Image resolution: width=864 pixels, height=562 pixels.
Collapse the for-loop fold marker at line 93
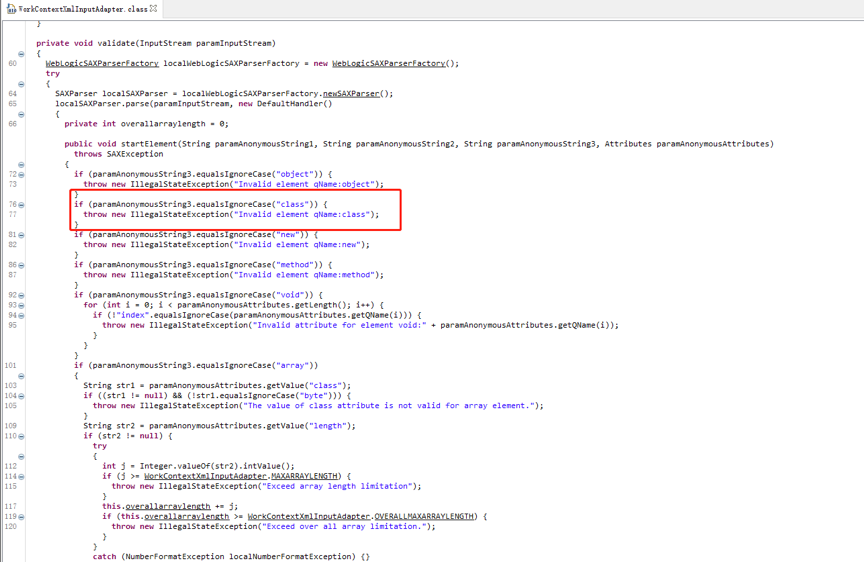tap(21, 306)
